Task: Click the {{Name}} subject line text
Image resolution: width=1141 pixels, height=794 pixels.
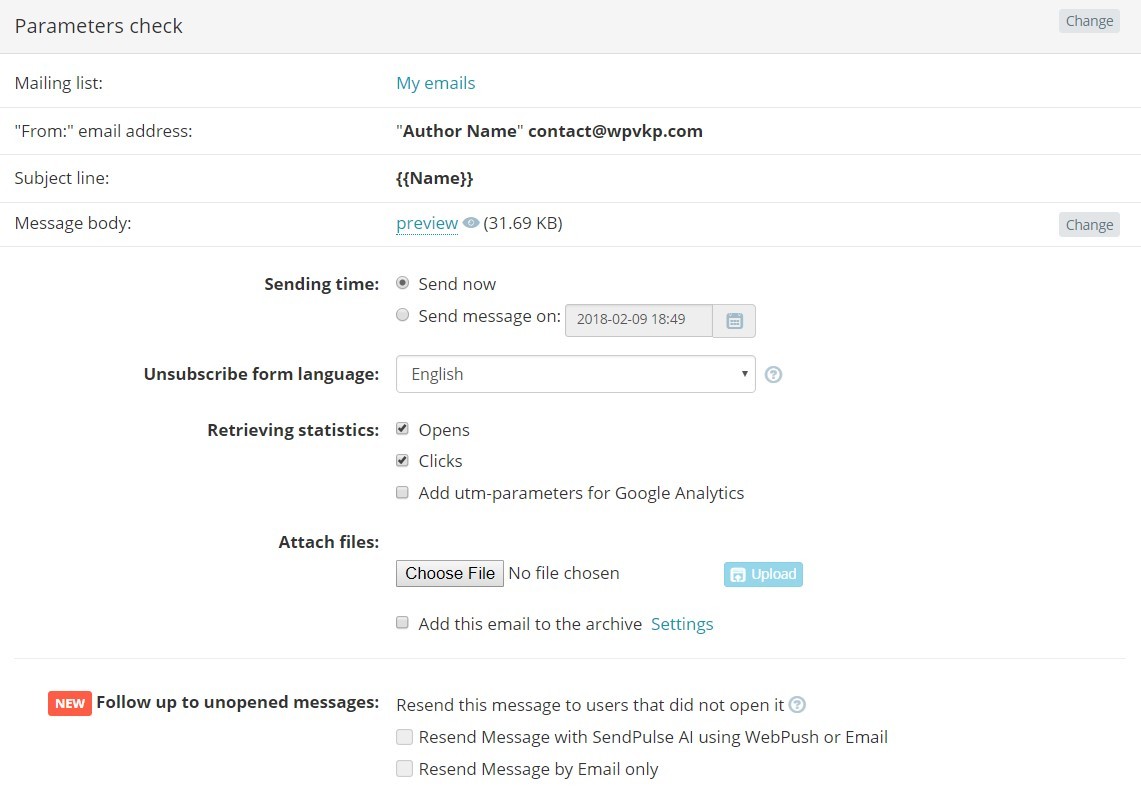Action: point(434,178)
